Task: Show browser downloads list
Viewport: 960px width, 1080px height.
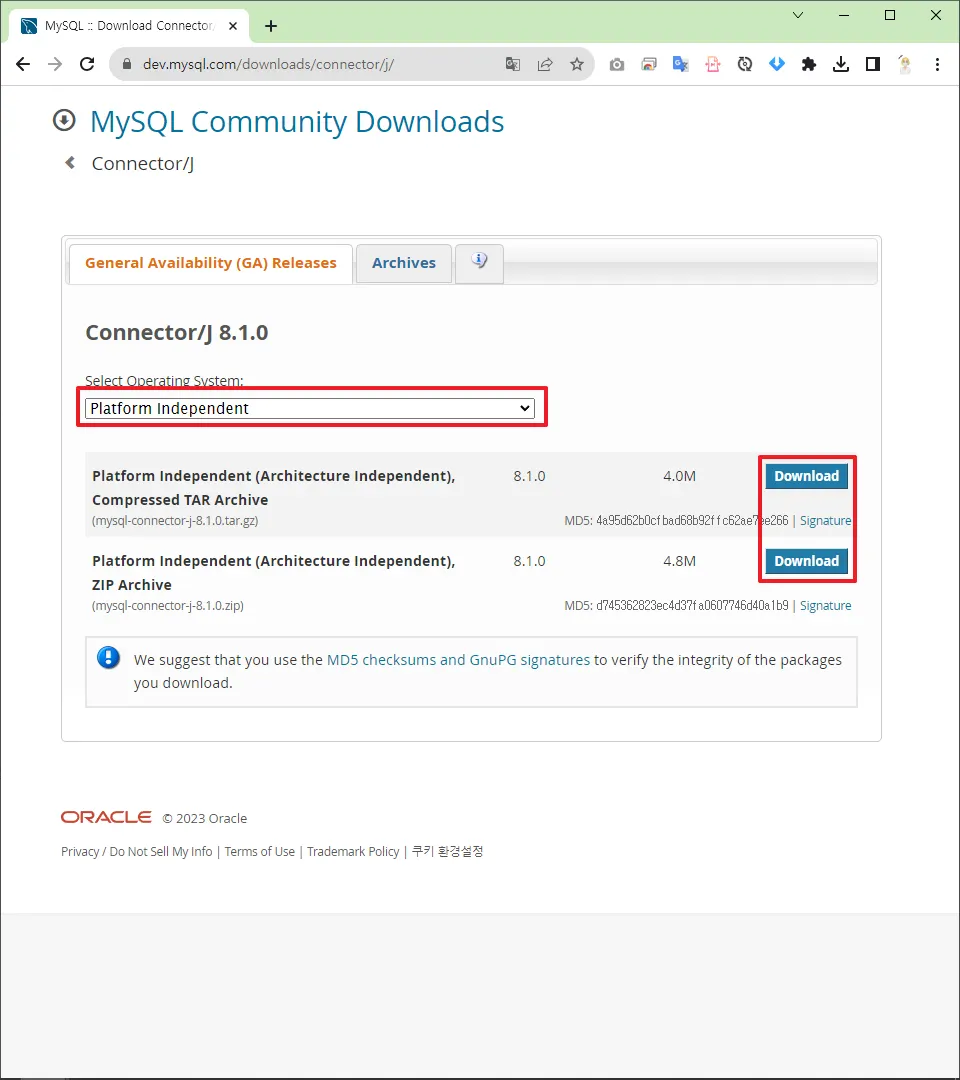Action: (x=841, y=64)
